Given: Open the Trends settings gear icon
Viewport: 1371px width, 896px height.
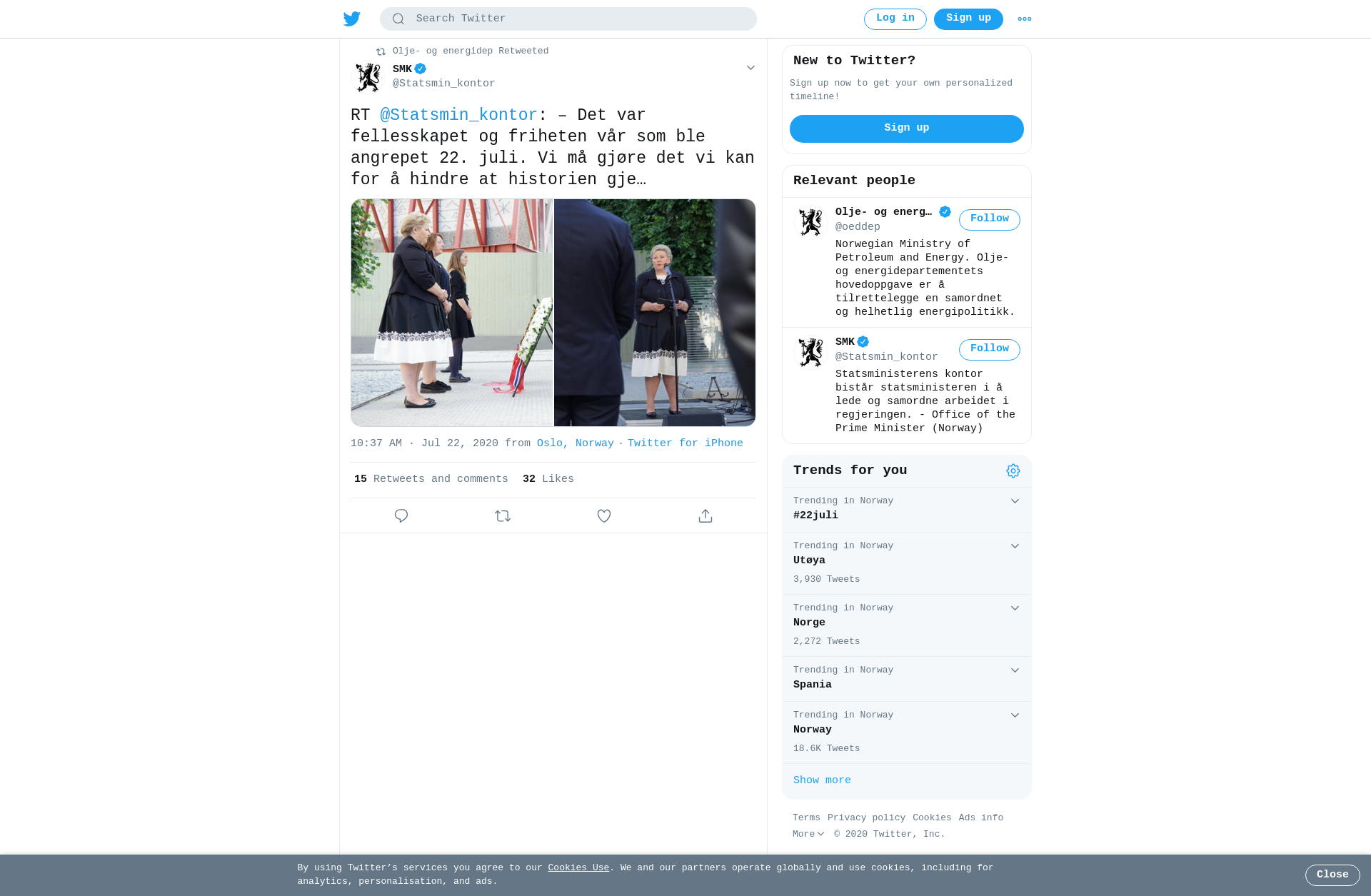Looking at the screenshot, I should [x=1013, y=470].
